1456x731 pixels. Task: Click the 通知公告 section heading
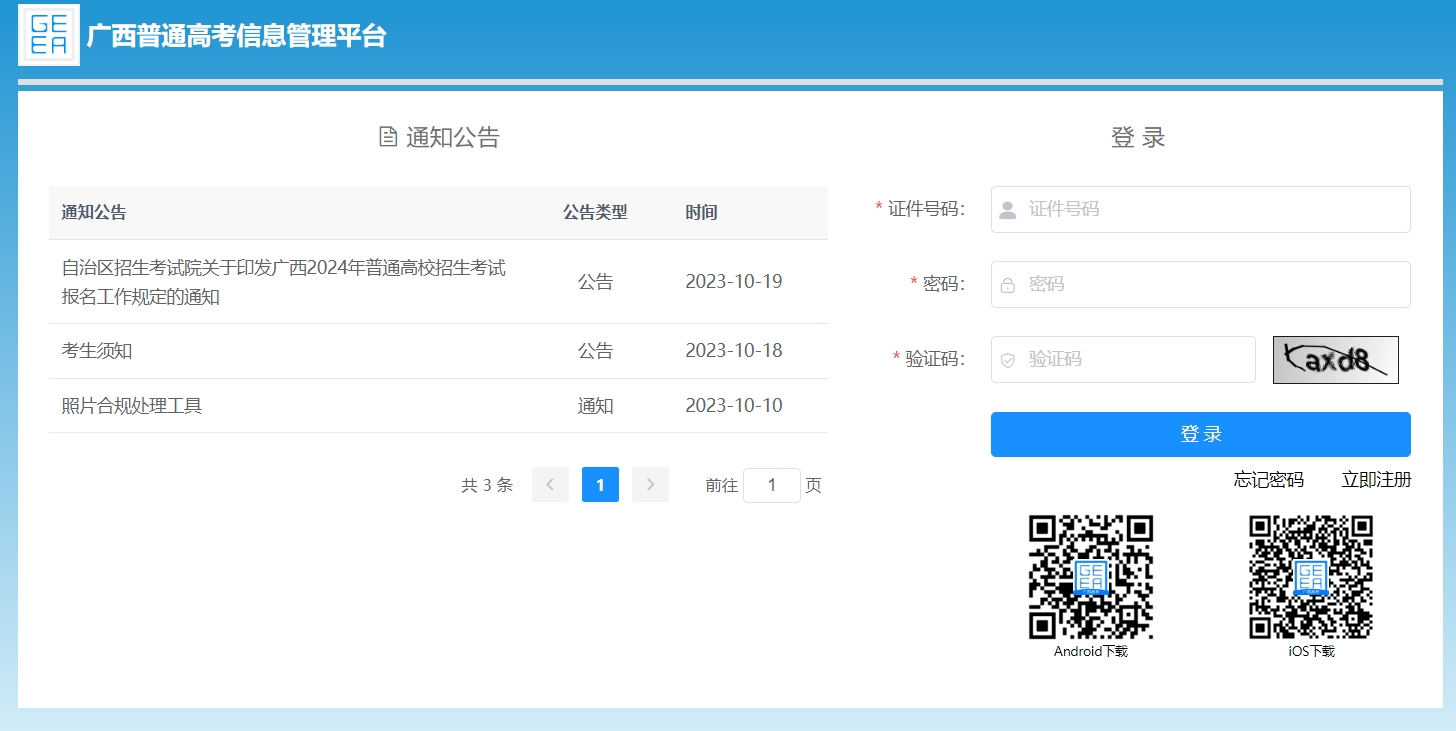pos(452,137)
